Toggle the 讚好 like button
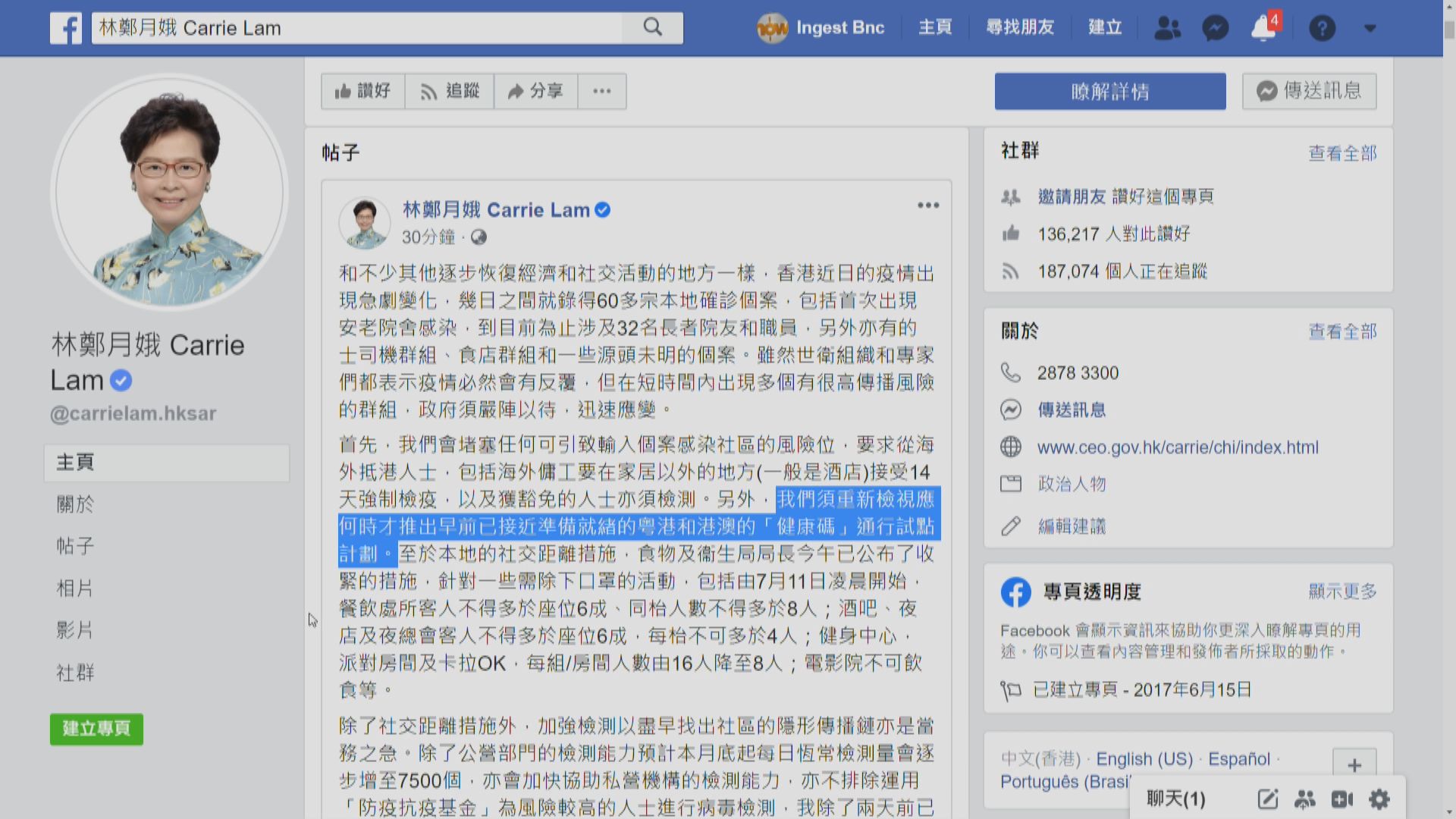 363,91
